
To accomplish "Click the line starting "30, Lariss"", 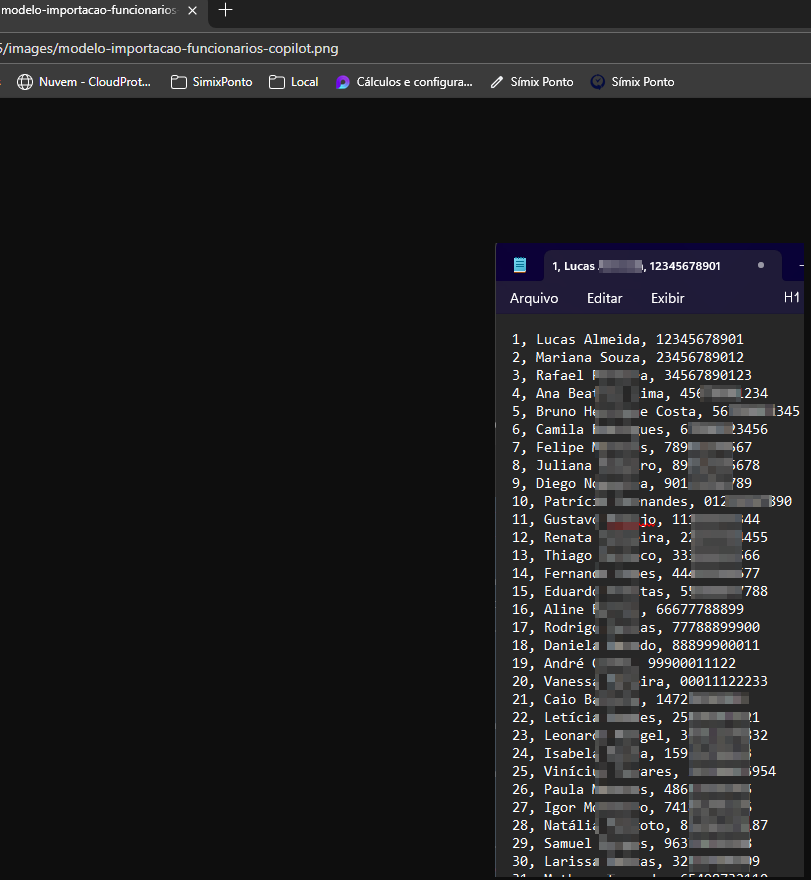I will click(x=636, y=861).
